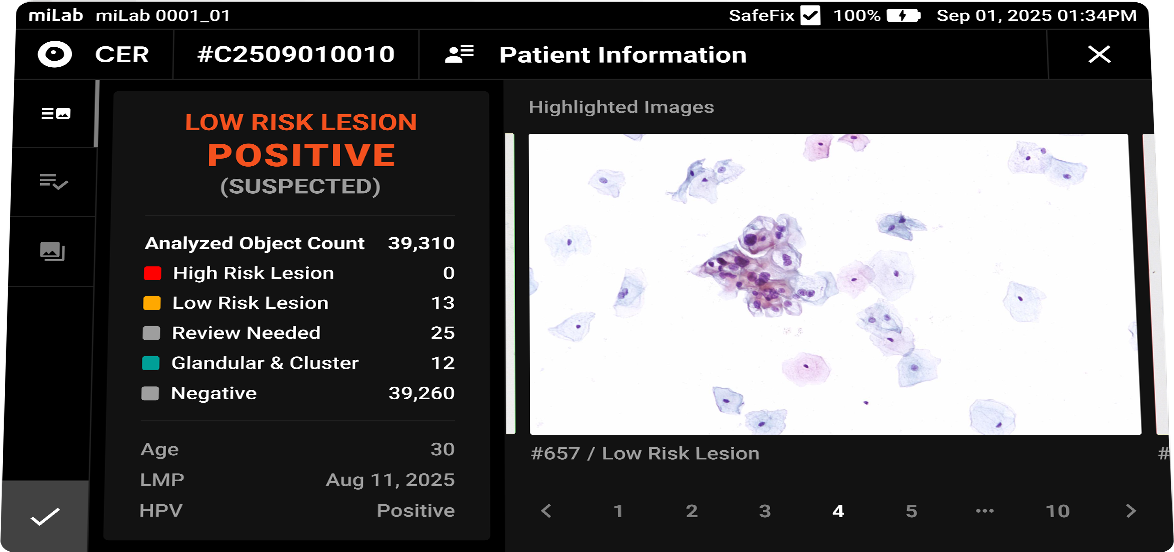Switch to highlighted image page 1
Screen dimensions: 1174x552
618,511
